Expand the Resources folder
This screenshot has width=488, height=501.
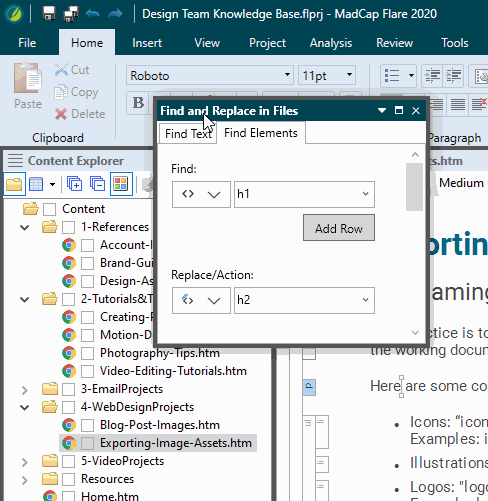pyautogui.click(x=24, y=480)
